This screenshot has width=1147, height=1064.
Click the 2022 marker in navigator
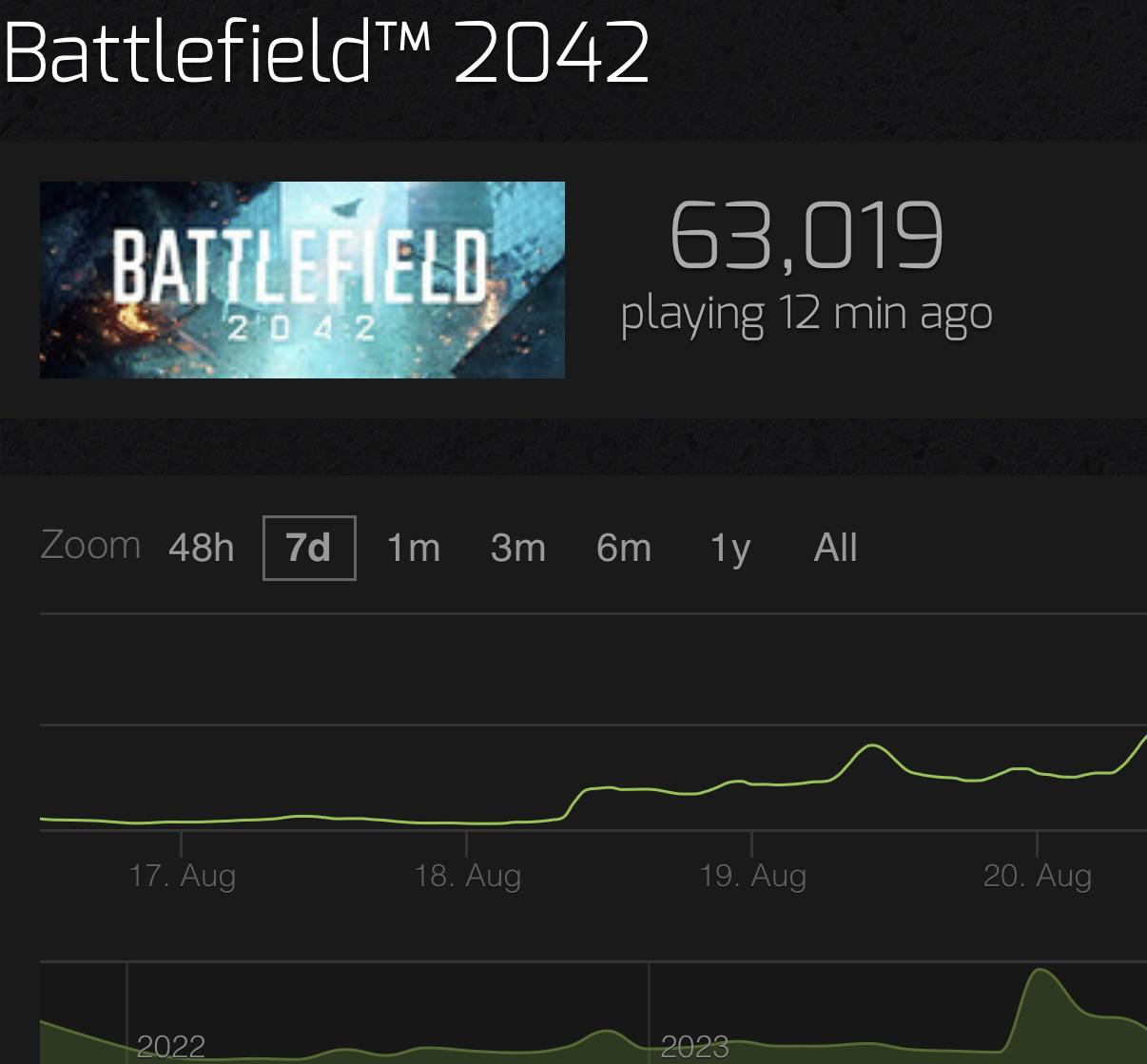click(171, 1046)
